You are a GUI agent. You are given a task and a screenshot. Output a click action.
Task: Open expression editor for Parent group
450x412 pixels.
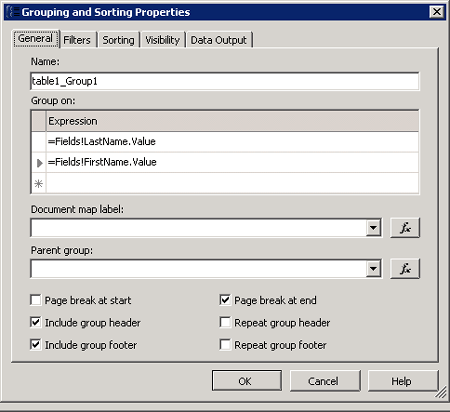pos(405,269)
